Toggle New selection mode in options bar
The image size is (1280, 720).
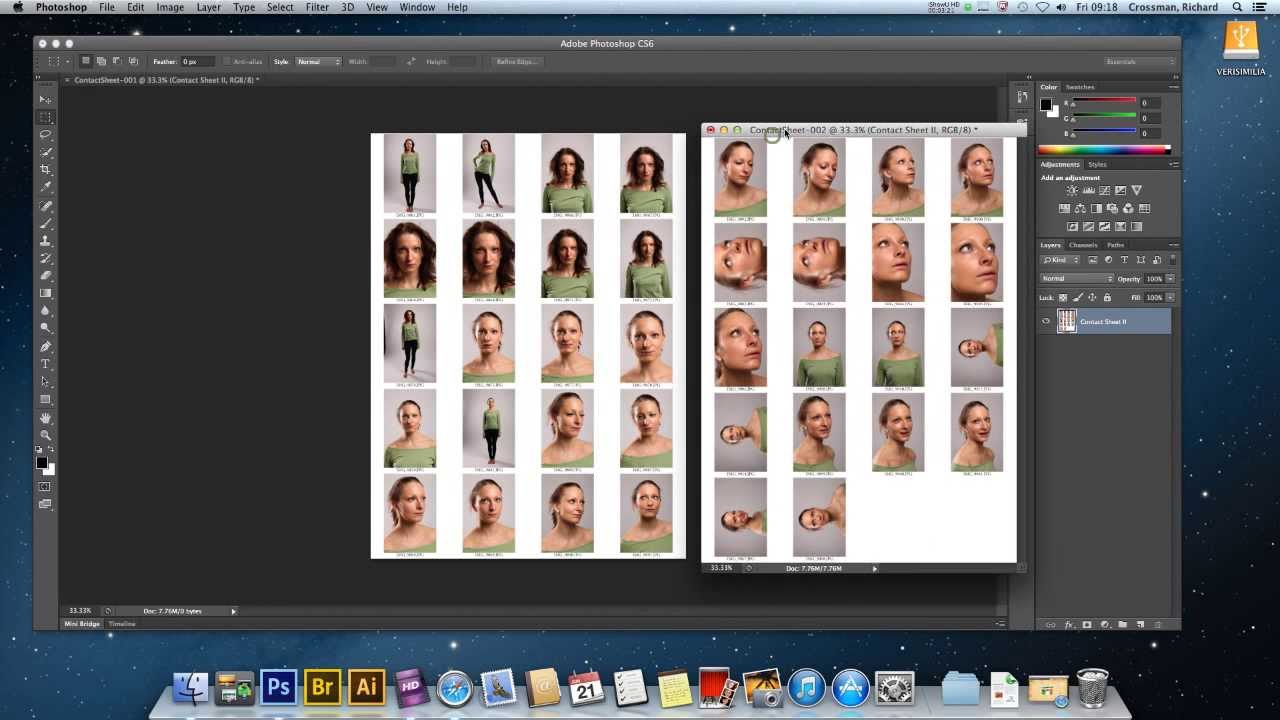(86, 61)
